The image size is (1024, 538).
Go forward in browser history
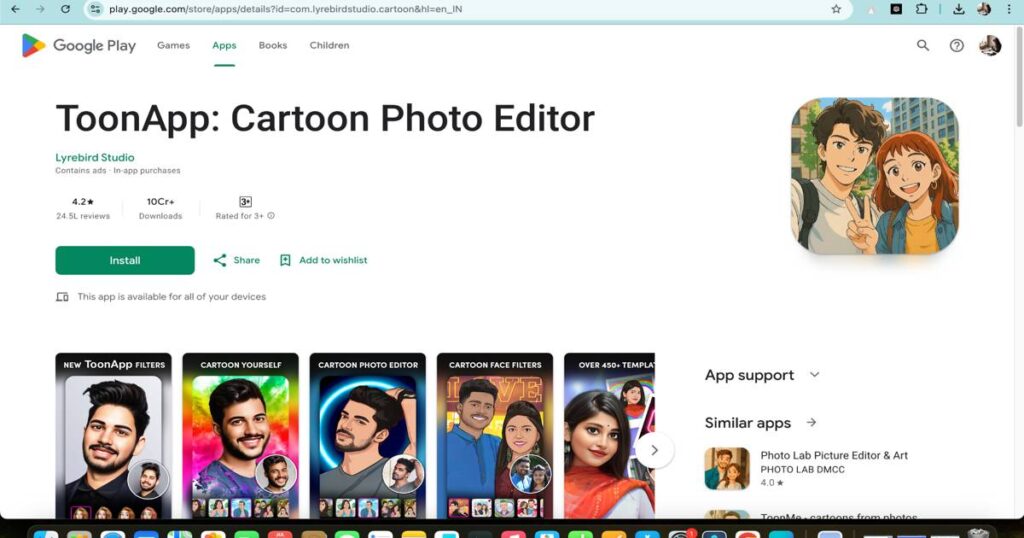point(40,9)
